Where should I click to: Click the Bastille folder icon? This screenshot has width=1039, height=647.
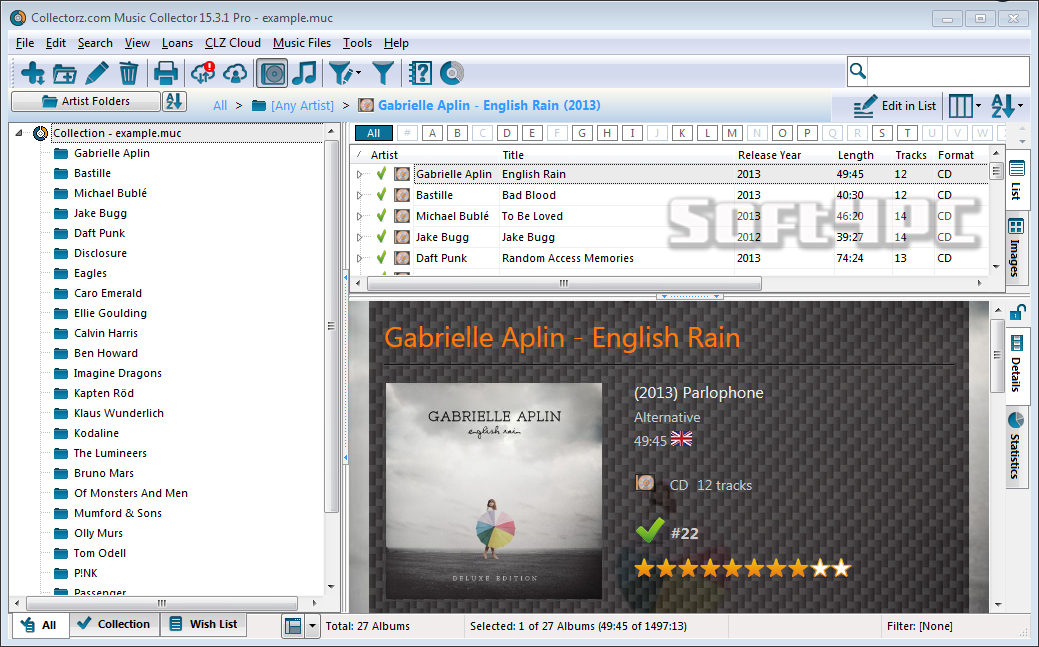(61, 174)
